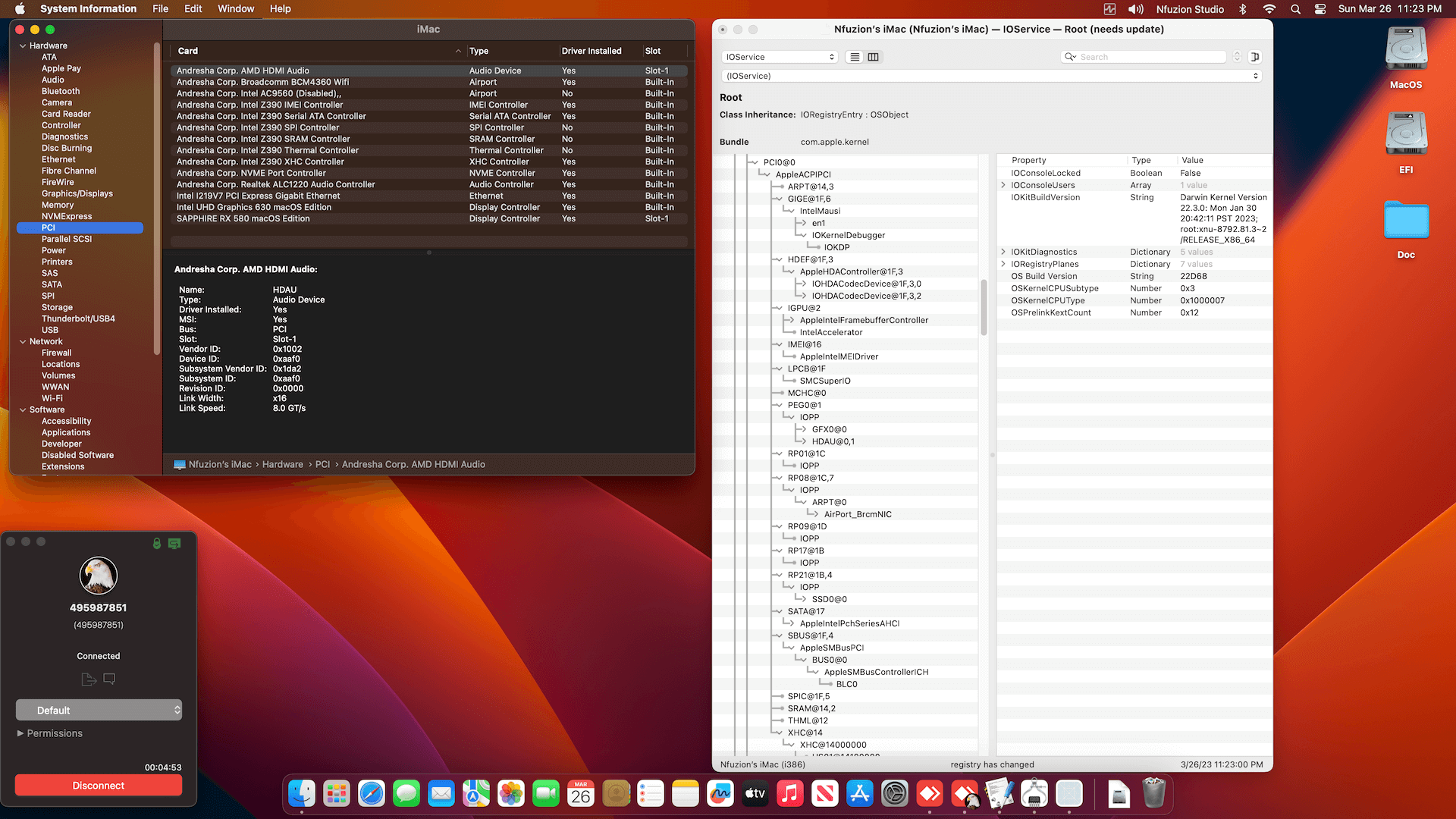Open the Window menu
This screenshot has height=819, width=1456.
[236, 9]
